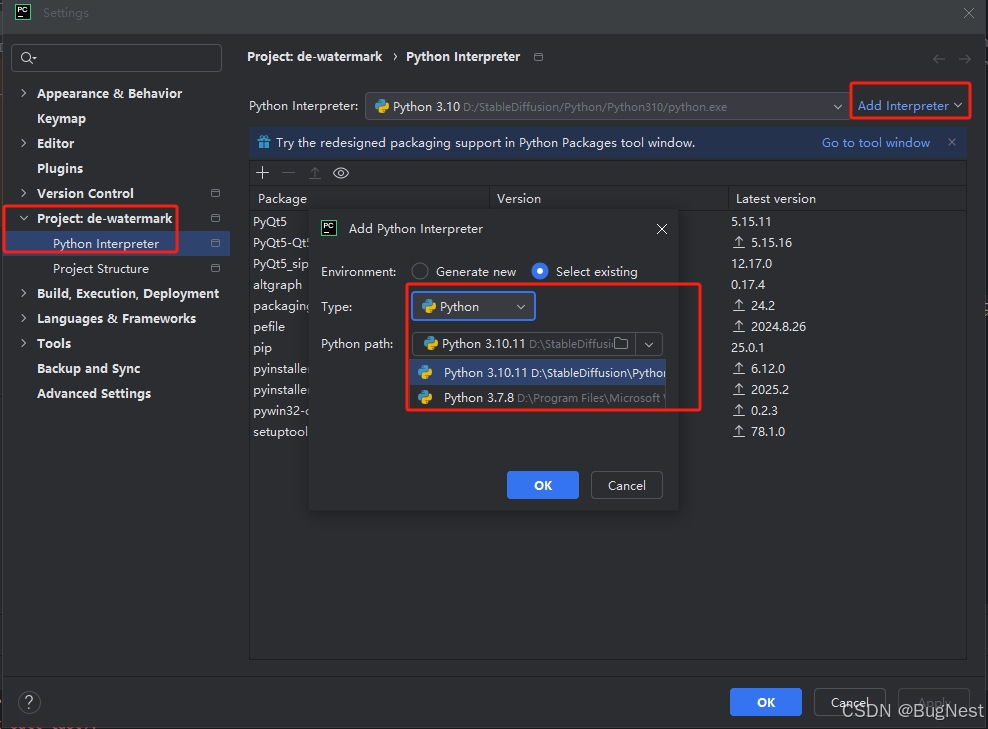
Task: Click the gift icon in the banner
Action: (x=264, y=142)
